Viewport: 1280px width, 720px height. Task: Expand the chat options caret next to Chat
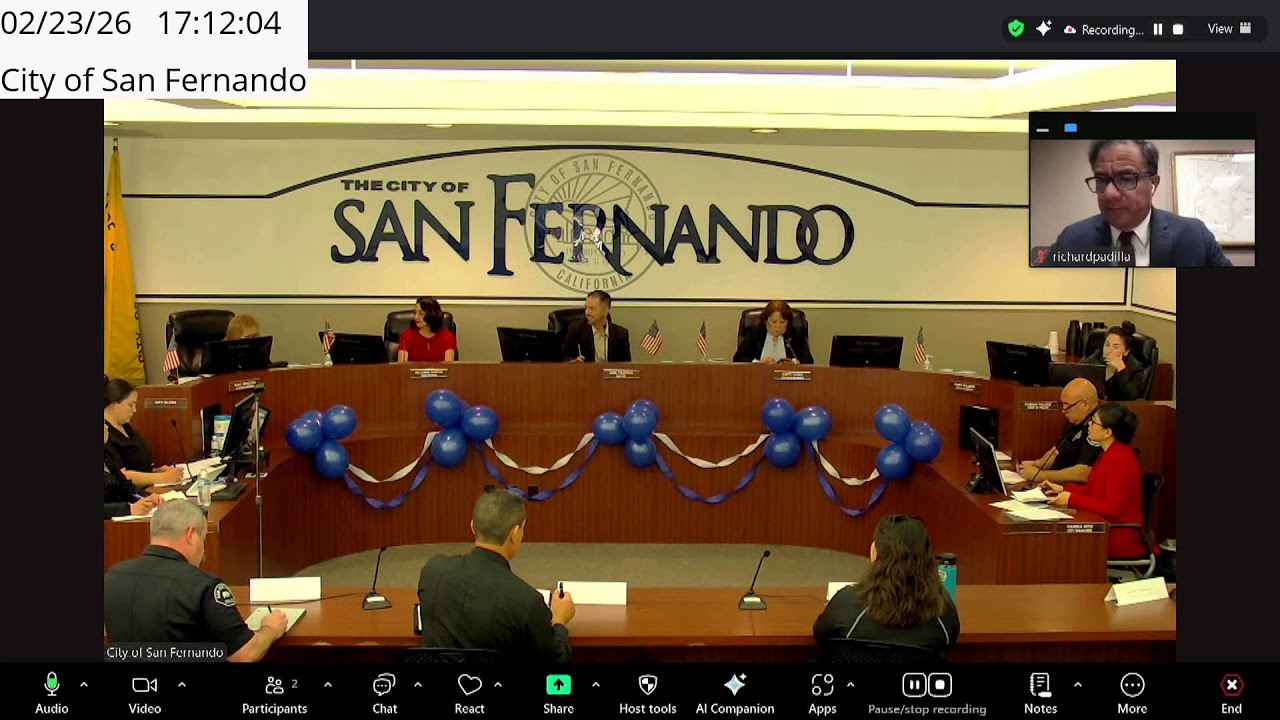418,685
